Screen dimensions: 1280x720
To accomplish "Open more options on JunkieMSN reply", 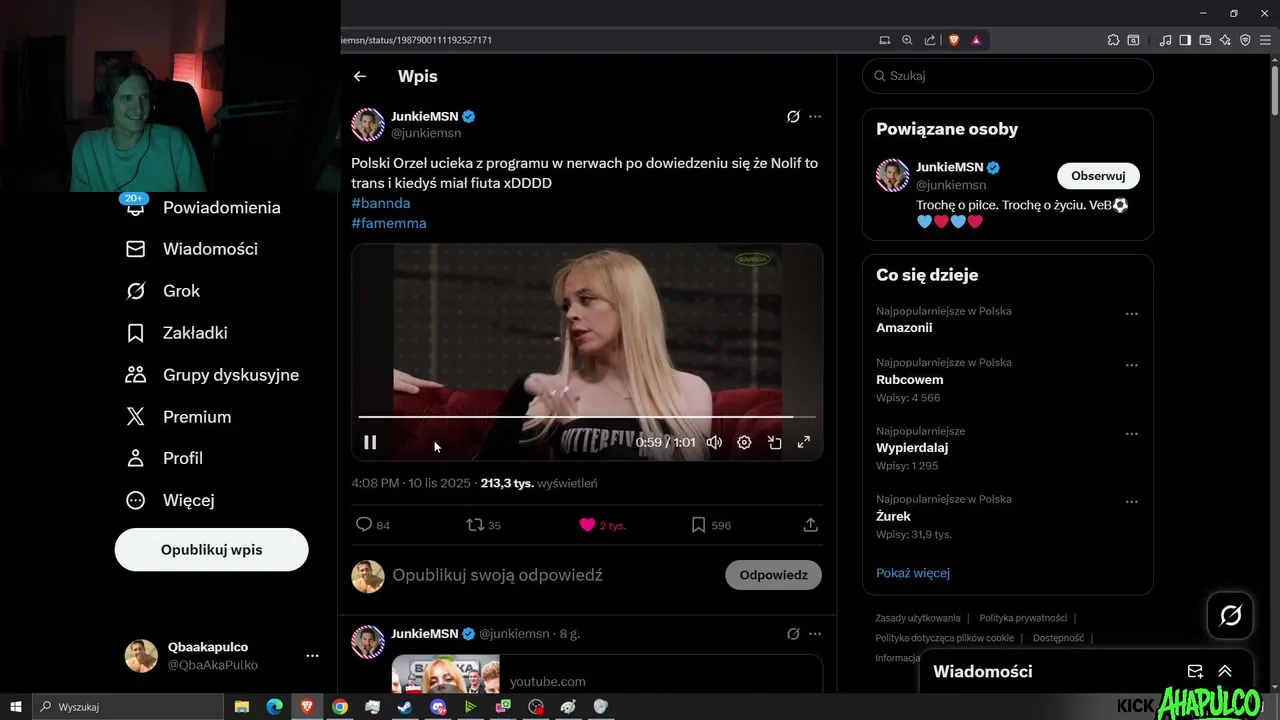I will click(x=815, y=634).
